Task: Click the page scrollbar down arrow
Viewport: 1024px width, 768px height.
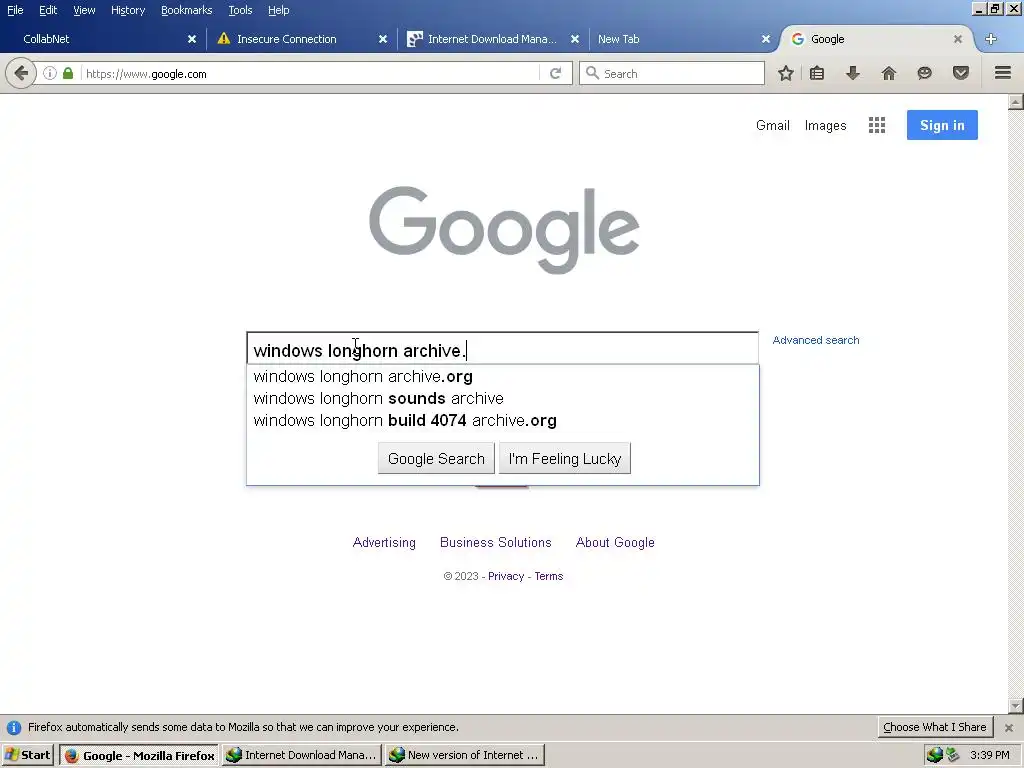Action: click(x=1016, y=706)
